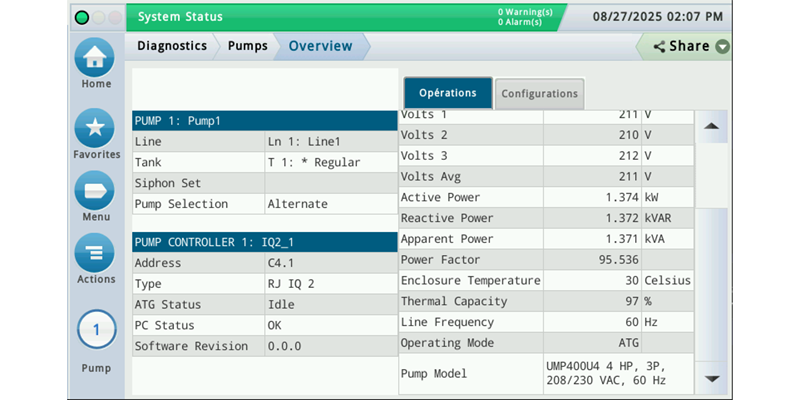This screenshot has height=400, width=800.
Task: Open the Favorites star icon
Action: (x=96, y=127)
